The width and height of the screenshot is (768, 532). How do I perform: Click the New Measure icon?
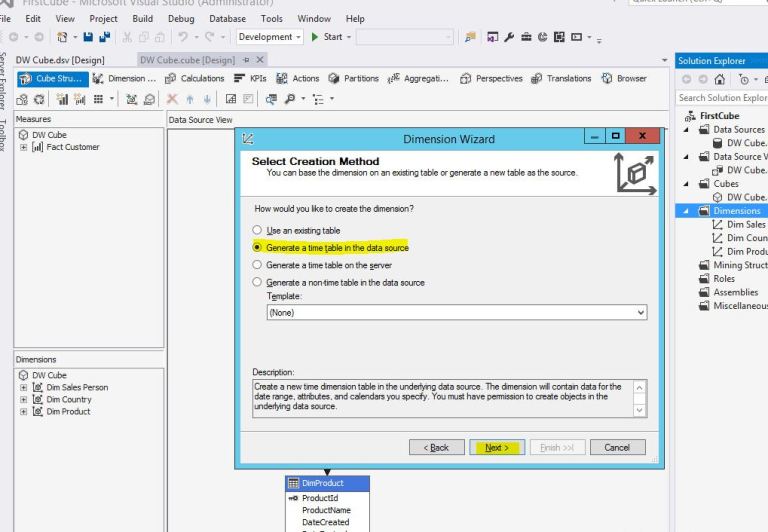coord(62,99)
